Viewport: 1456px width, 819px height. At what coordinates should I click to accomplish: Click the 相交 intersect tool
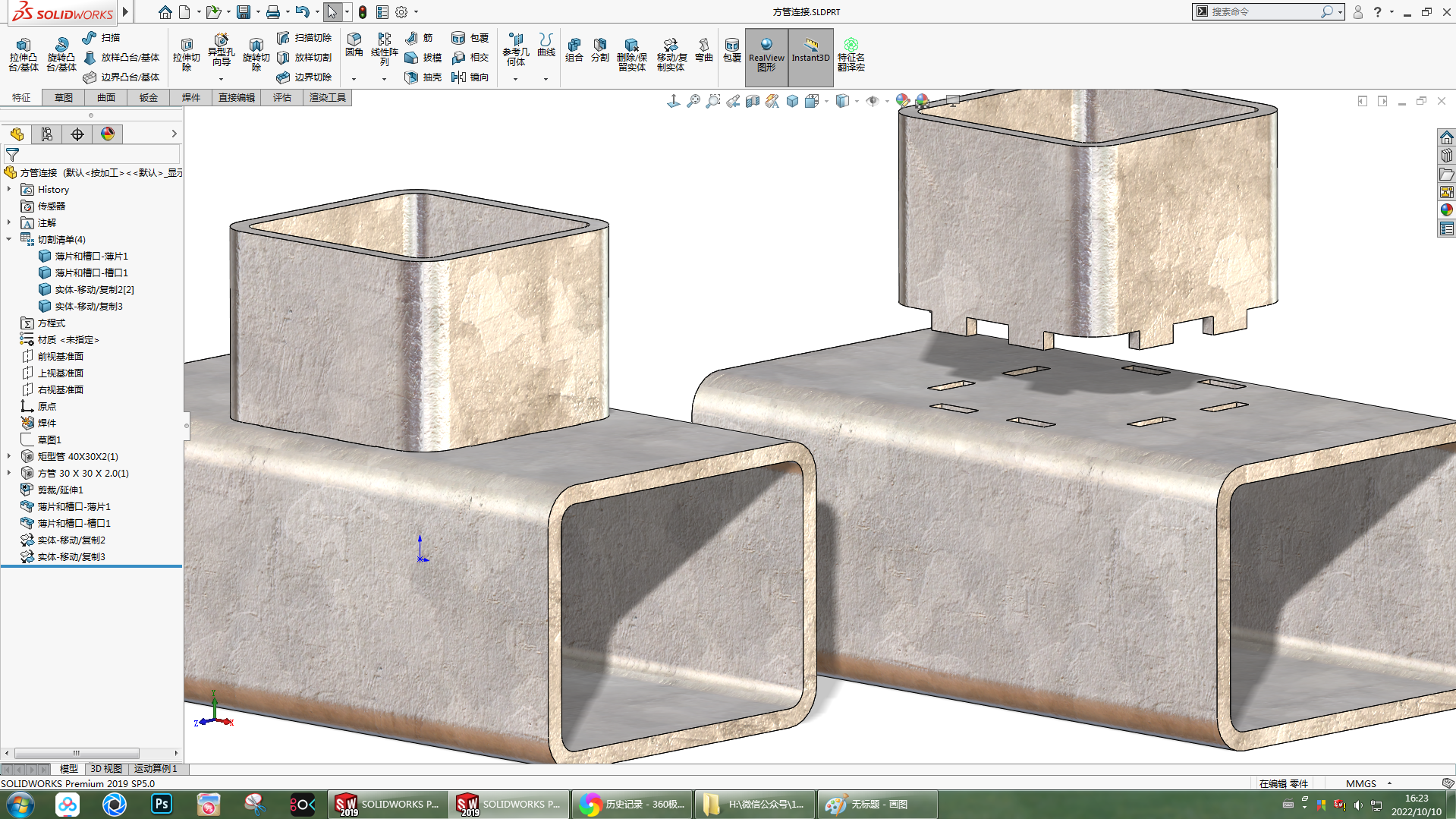tap(470, 57)
